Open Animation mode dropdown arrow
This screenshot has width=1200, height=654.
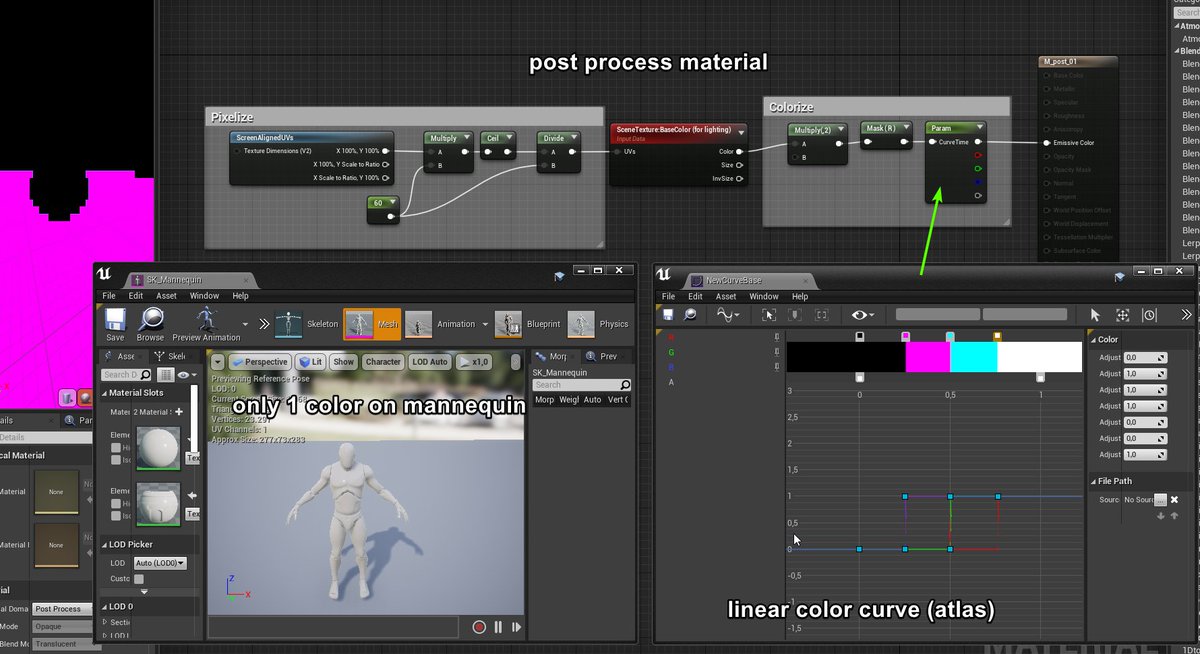coord(484,324)
